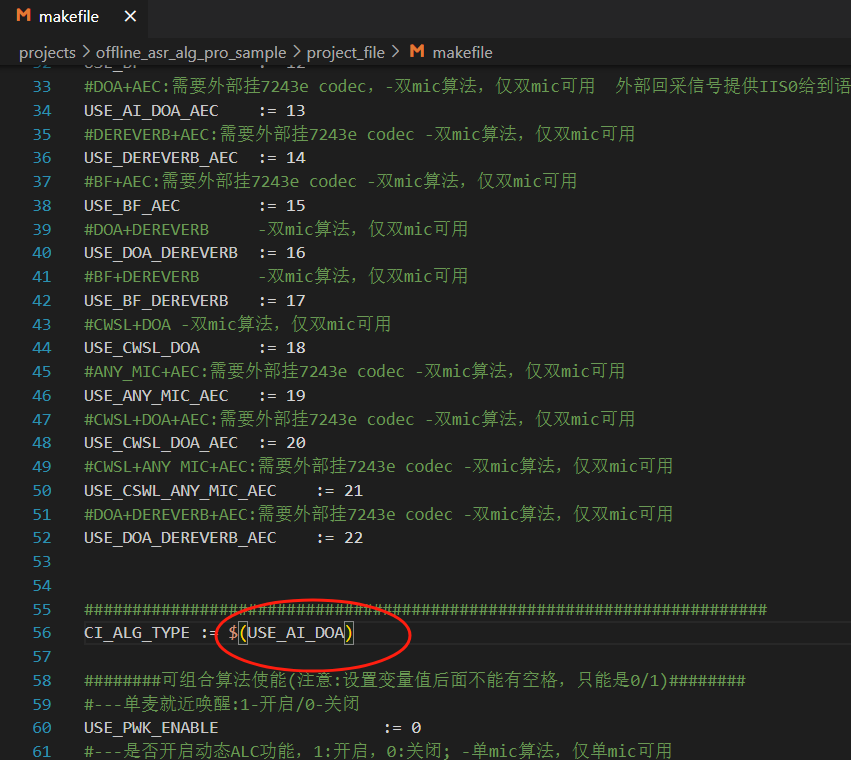
Task: Click the #BF+DEREVERB comment on line 41
Action: click(142, 276)
